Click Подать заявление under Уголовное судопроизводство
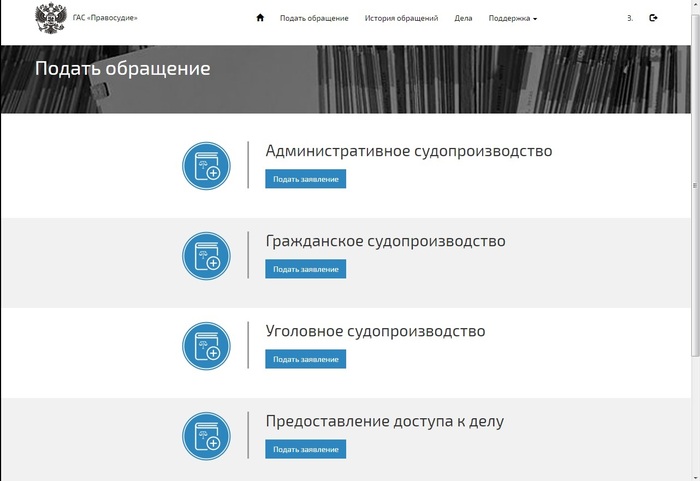This screenshot has height=481, width=700. 305,359
